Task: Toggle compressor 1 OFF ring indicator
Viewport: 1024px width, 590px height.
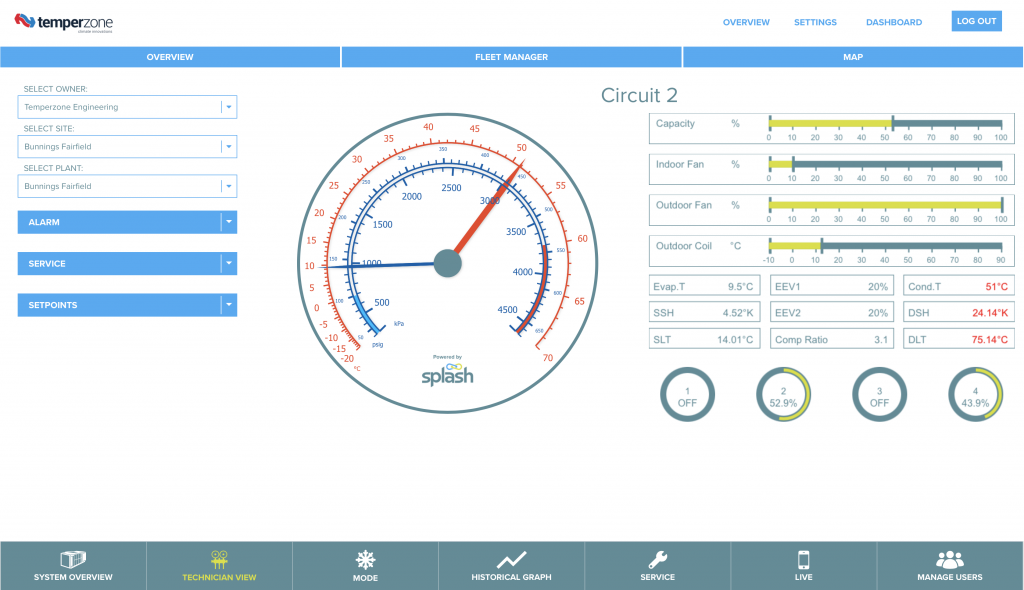Action: pyautogui.click(x=689, y=397)
